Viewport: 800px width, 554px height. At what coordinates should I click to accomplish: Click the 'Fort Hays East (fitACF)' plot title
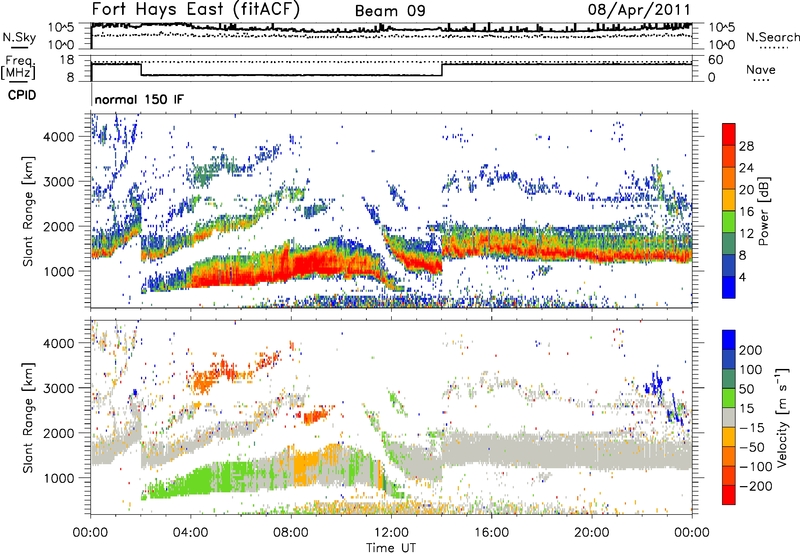point(196,10)
